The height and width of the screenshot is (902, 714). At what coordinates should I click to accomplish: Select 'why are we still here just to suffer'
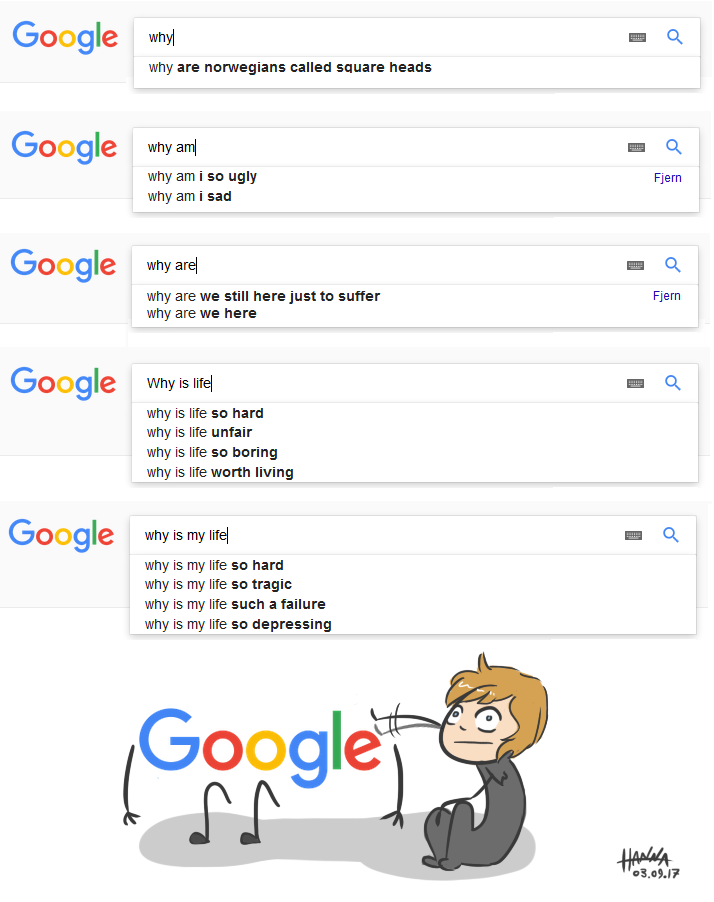[263, 296]
